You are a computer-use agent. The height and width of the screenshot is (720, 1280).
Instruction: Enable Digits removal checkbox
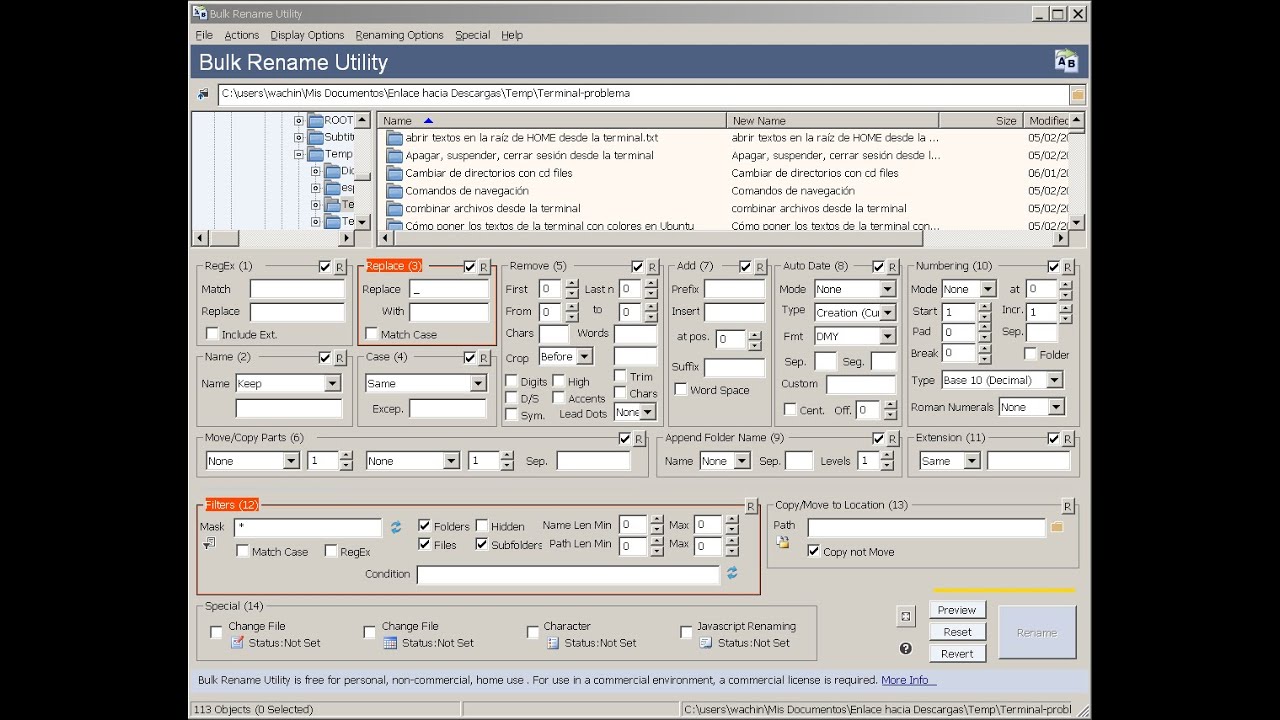(512, 382)
